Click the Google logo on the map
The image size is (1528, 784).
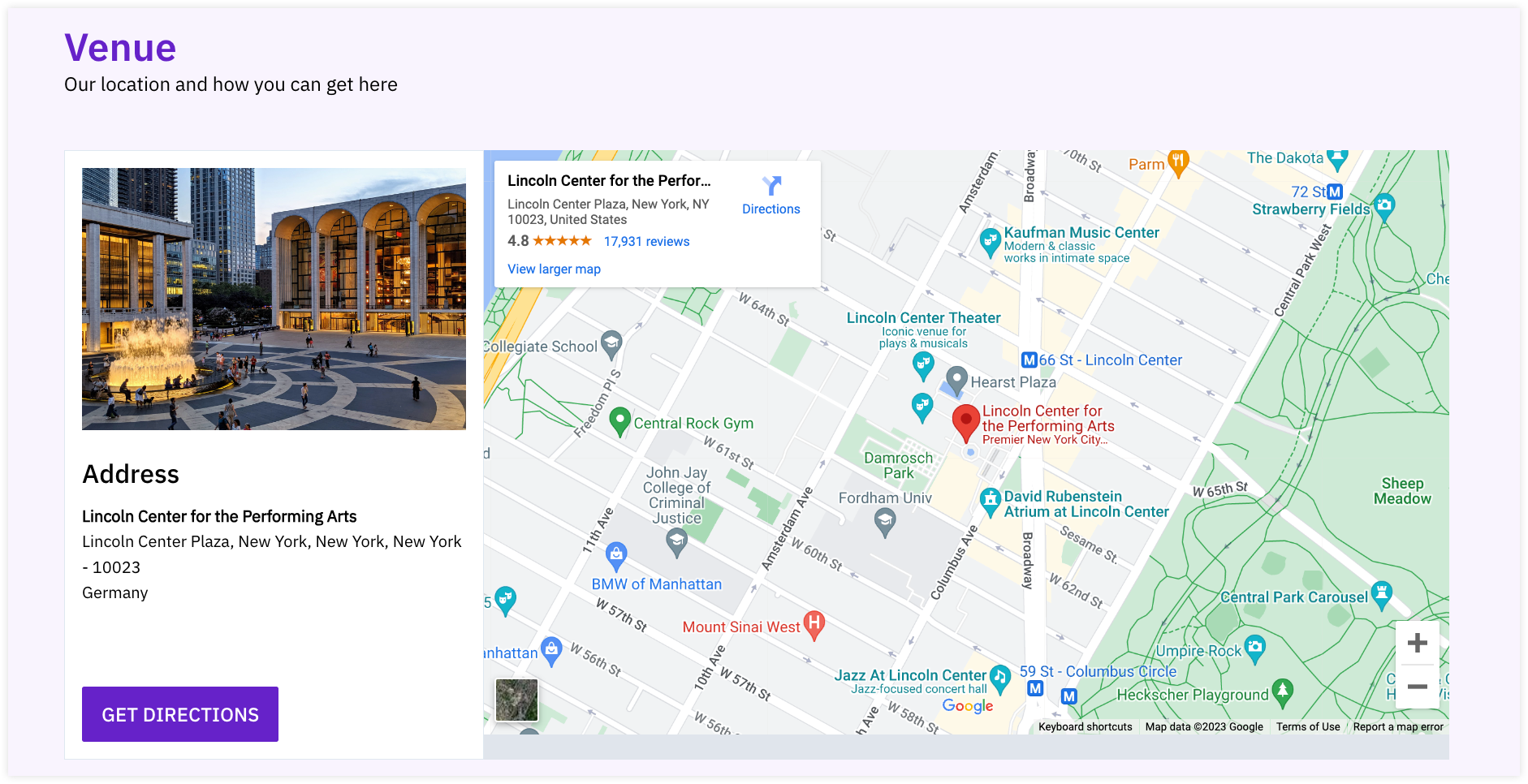point(968,706)
